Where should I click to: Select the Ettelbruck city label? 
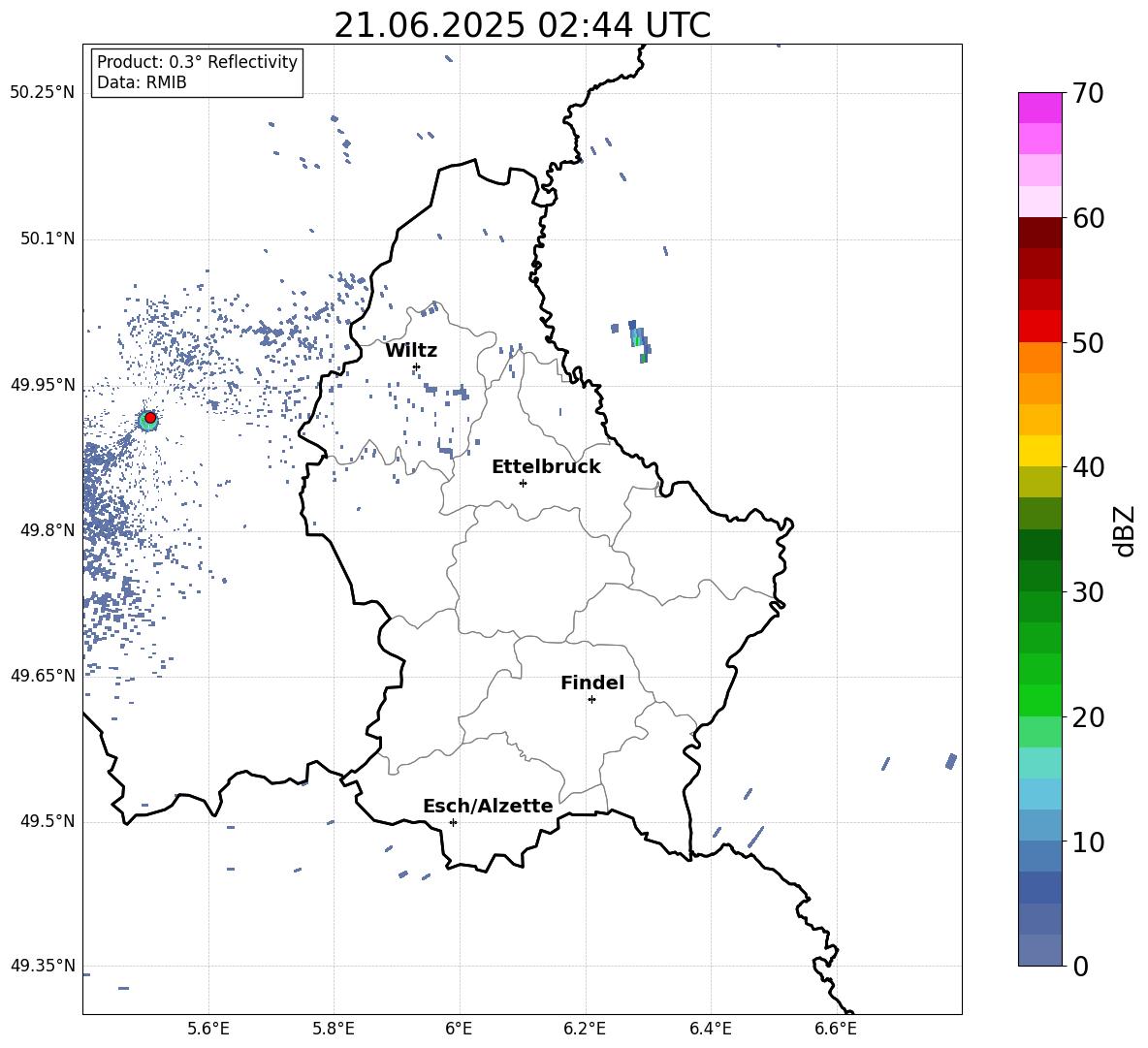546,467
